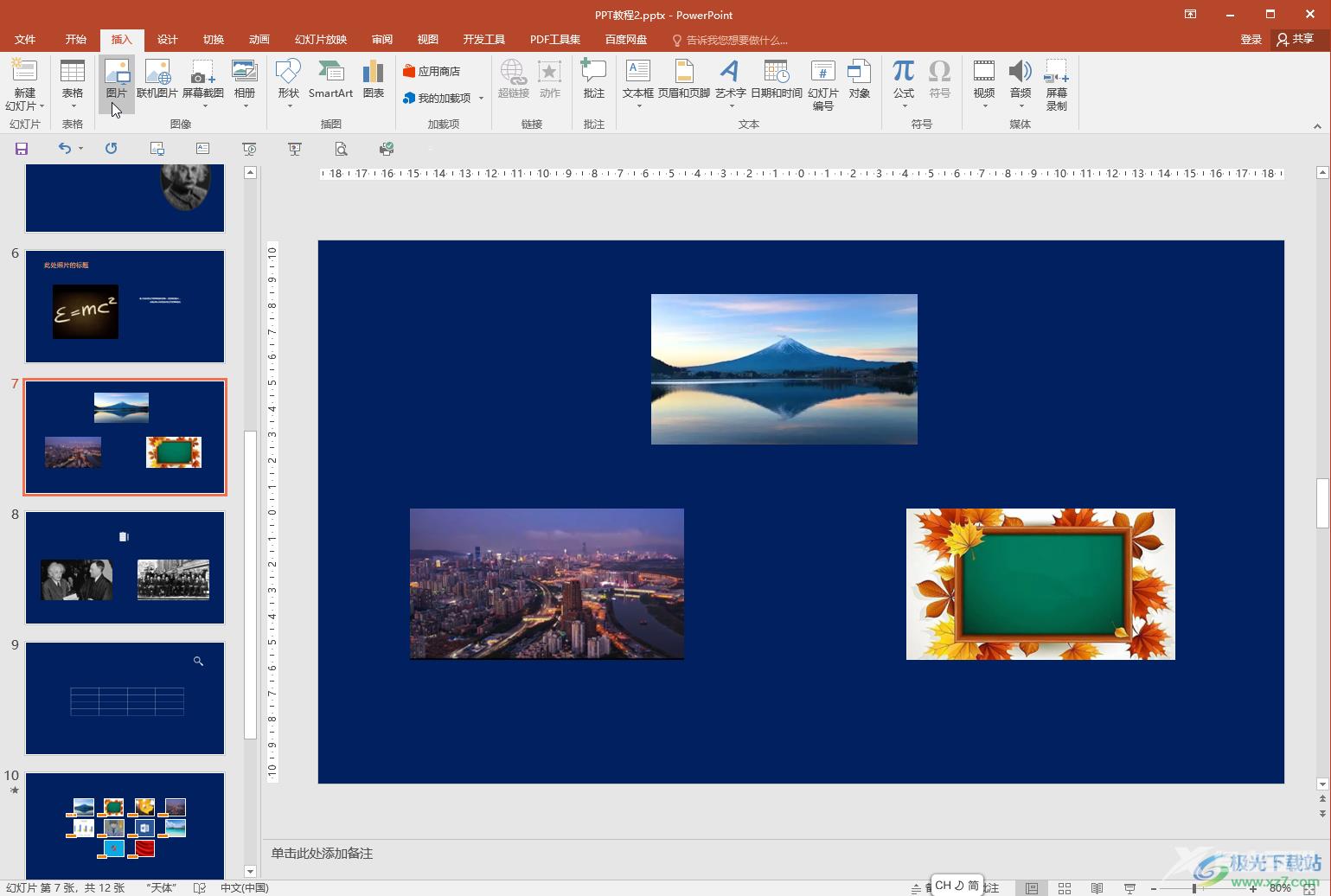
Task: Insert 幻灯片编号 slide number
Action: pyautogui.click(x=823, y=85)
